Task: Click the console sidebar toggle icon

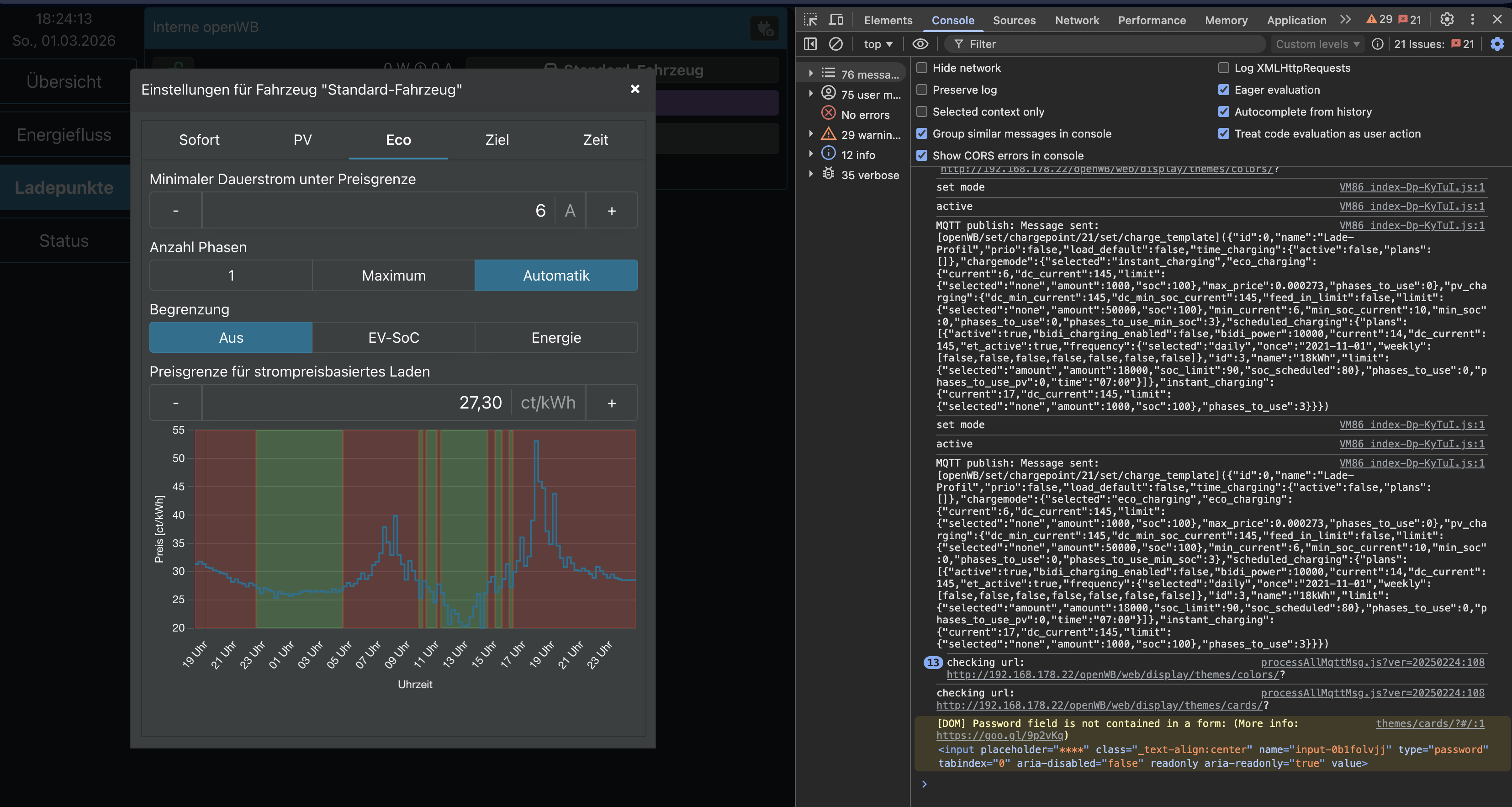Action: pyautogui.click(x=810, y=44)
